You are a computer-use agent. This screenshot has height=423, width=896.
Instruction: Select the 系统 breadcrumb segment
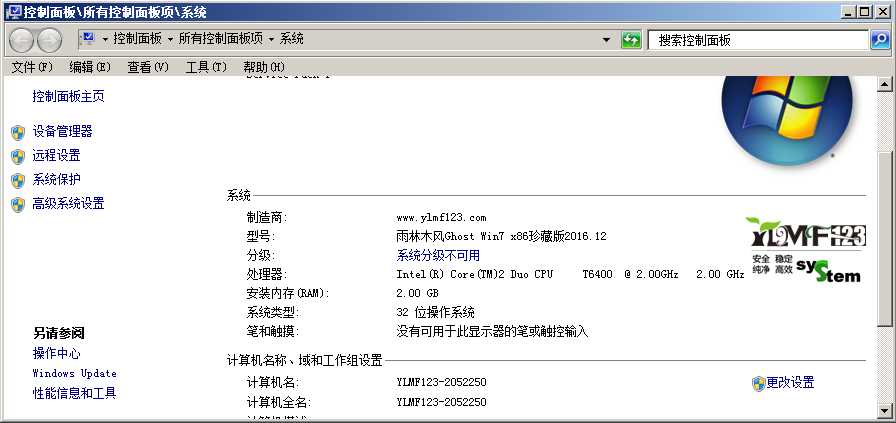click(x=291, y=39)
